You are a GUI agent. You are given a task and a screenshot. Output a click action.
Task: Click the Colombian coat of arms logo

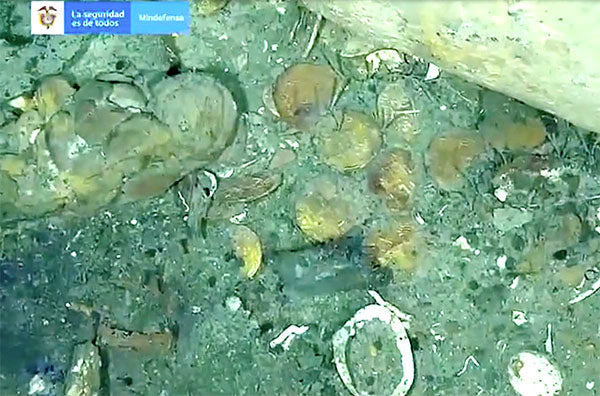coord(47,18)
